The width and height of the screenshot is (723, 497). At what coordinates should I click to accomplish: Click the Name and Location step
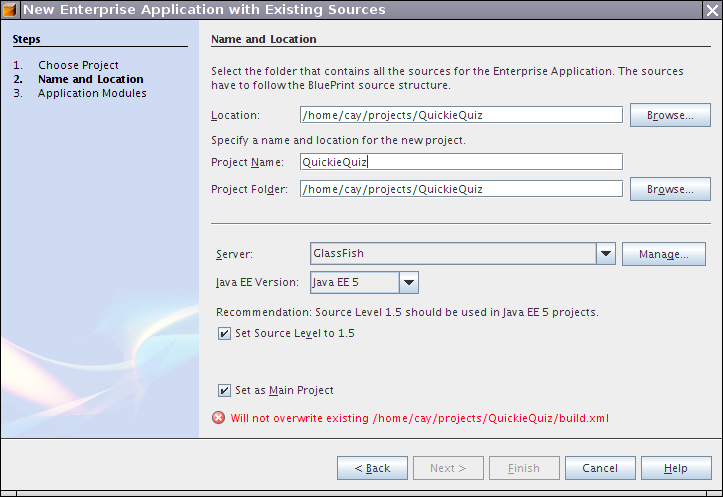click(x=90, y=79)
